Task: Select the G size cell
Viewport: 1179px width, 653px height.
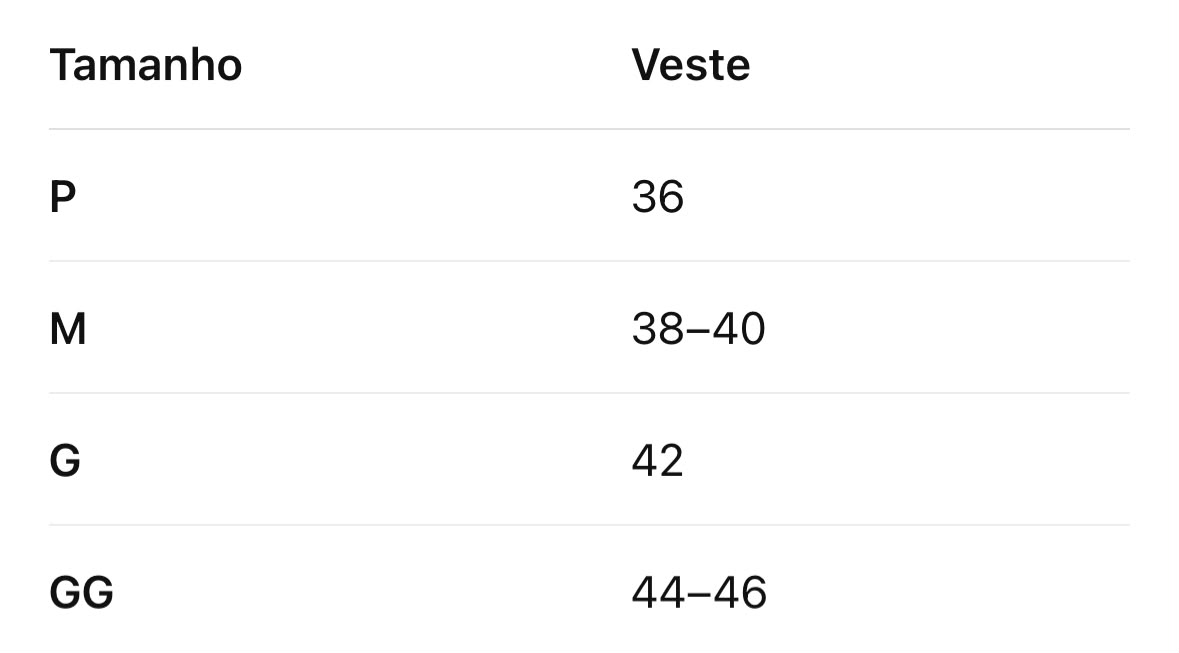Action: [x=65, y=460]
